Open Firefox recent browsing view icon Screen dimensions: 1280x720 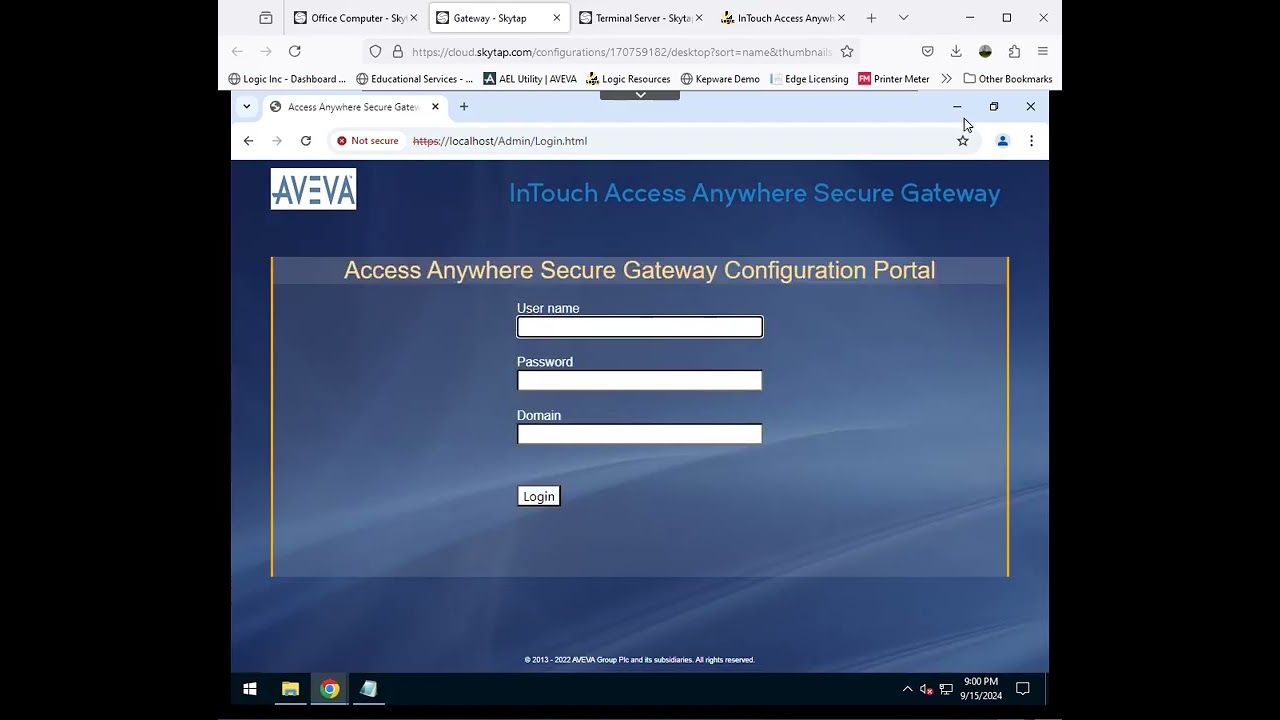[x=265, y=18]
